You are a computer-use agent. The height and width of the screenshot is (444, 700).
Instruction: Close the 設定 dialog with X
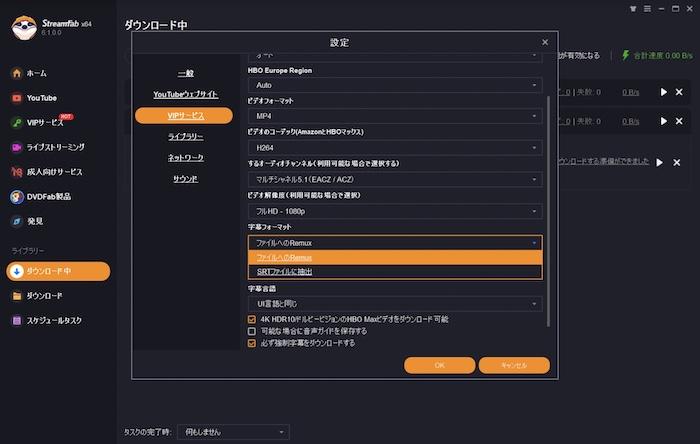(545, 42)
